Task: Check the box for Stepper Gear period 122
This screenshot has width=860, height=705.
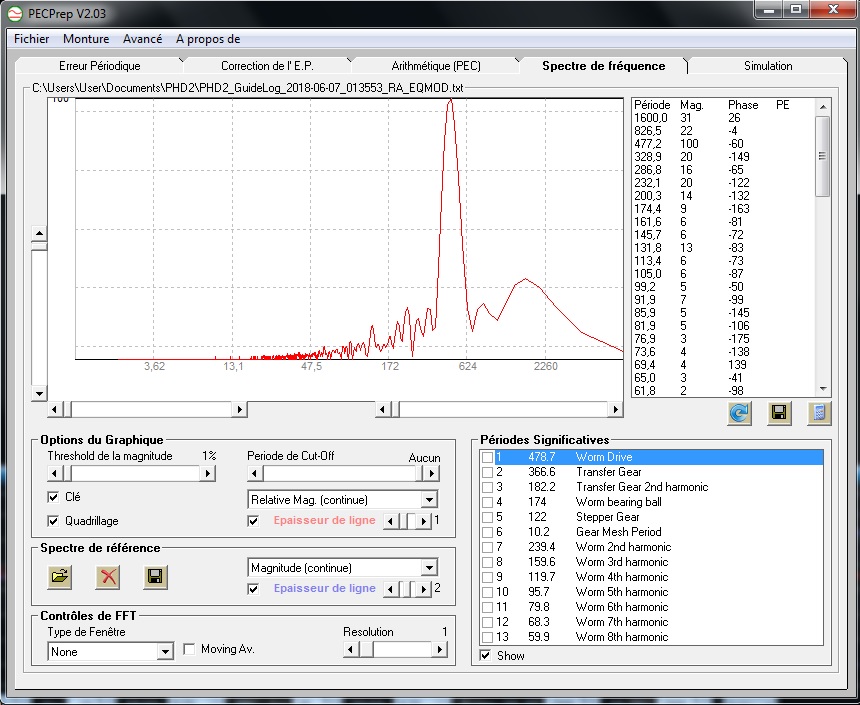Action: point(487,517)
